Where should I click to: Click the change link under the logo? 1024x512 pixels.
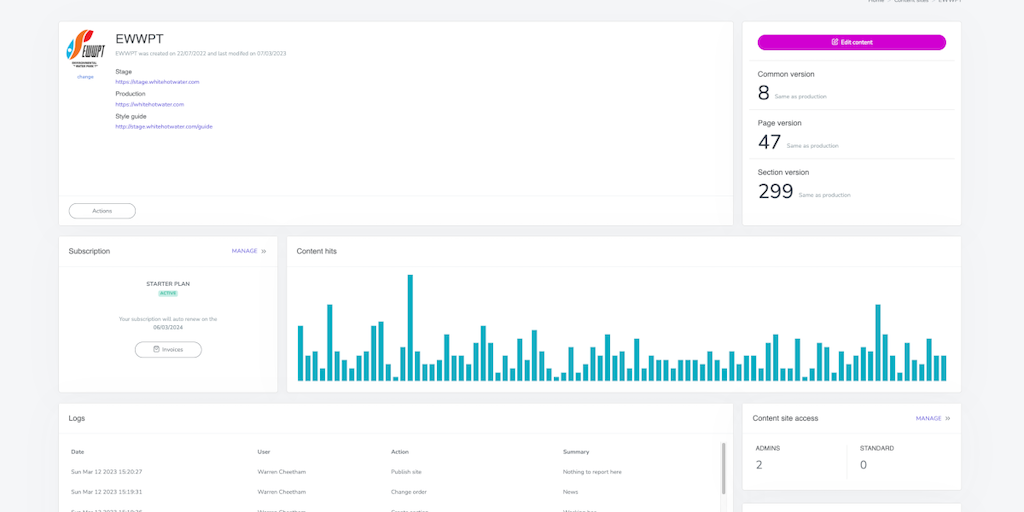(85, 76)
